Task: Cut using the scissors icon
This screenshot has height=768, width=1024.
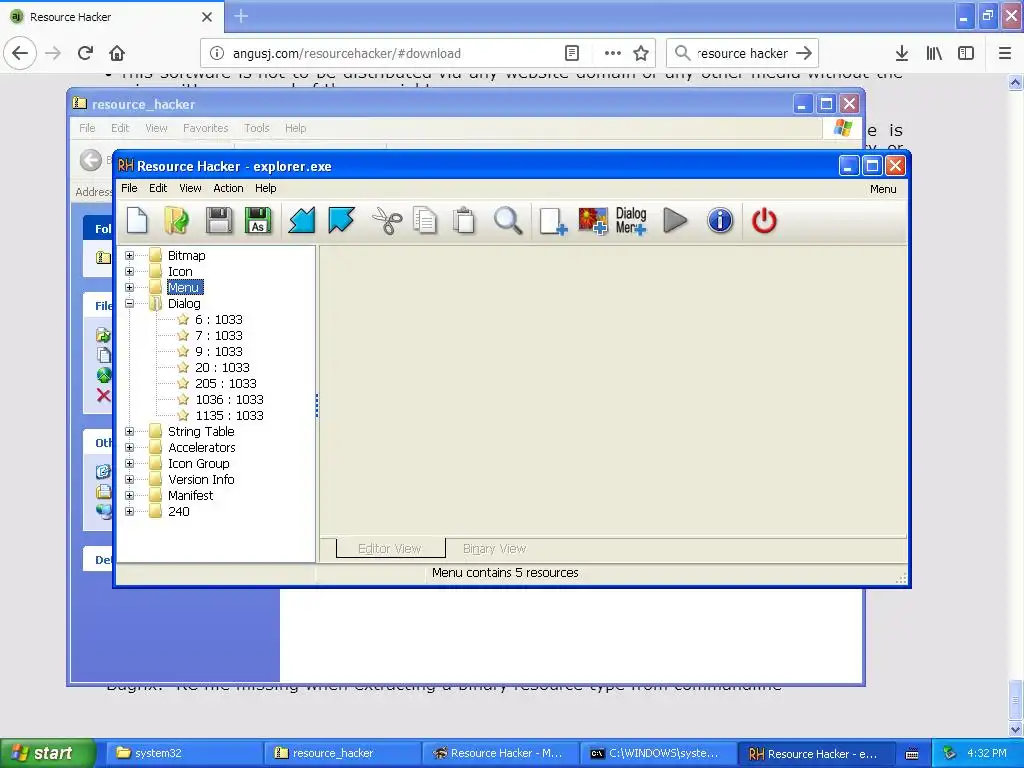Action: pos(387,220)
